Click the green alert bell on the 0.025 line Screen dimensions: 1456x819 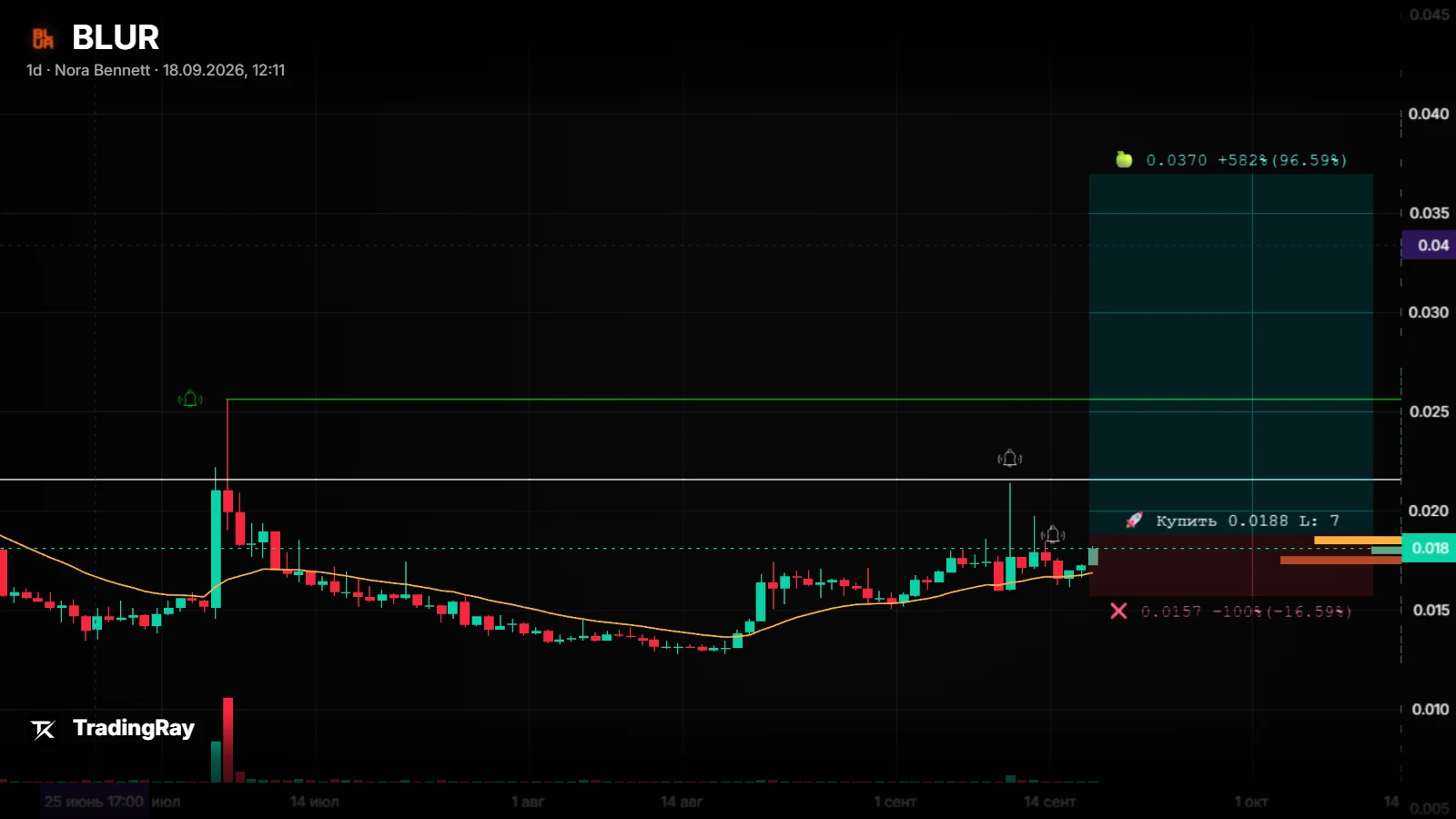click(190, 399)
